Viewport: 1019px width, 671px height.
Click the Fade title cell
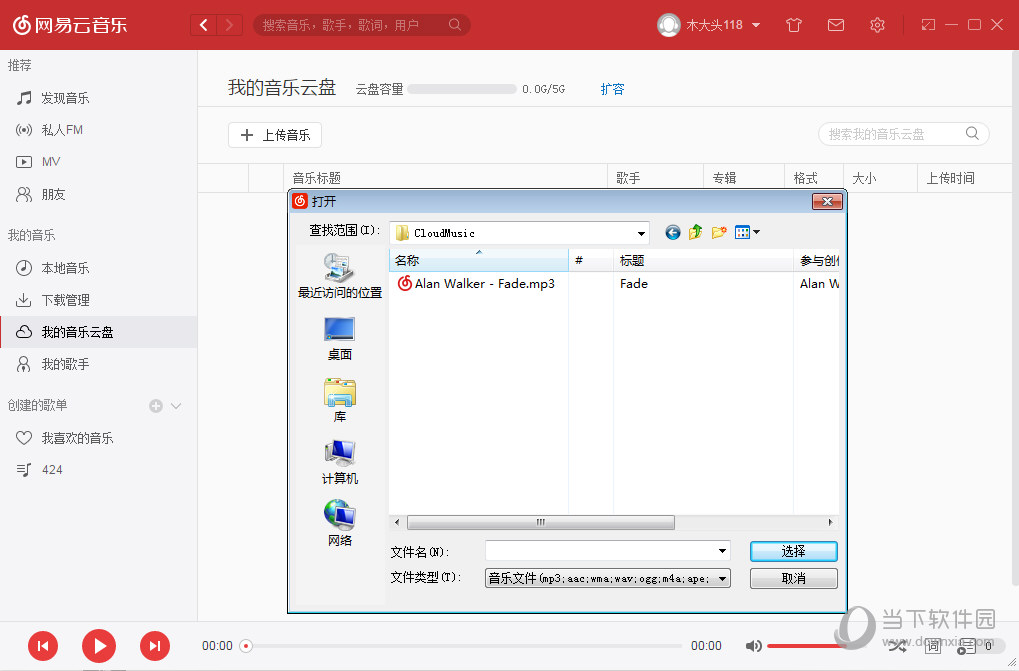[x=634, y=283]
